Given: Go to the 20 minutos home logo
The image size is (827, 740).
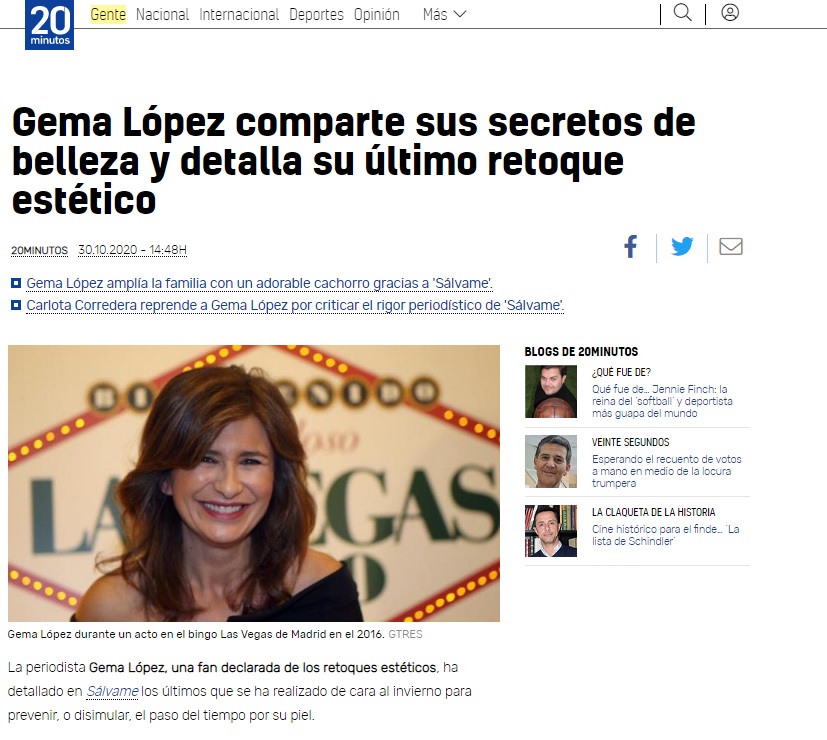Looking at the screenshot, I should (50, 25).
